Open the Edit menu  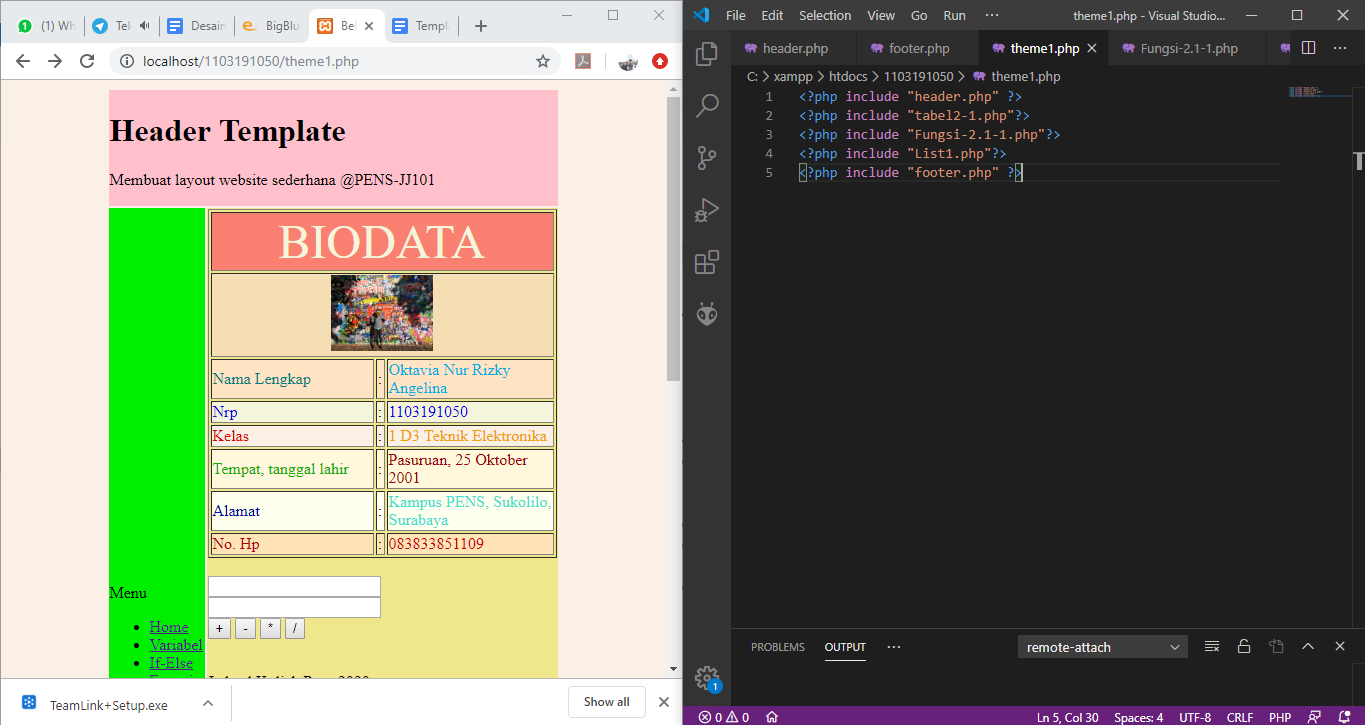point(772,15)
